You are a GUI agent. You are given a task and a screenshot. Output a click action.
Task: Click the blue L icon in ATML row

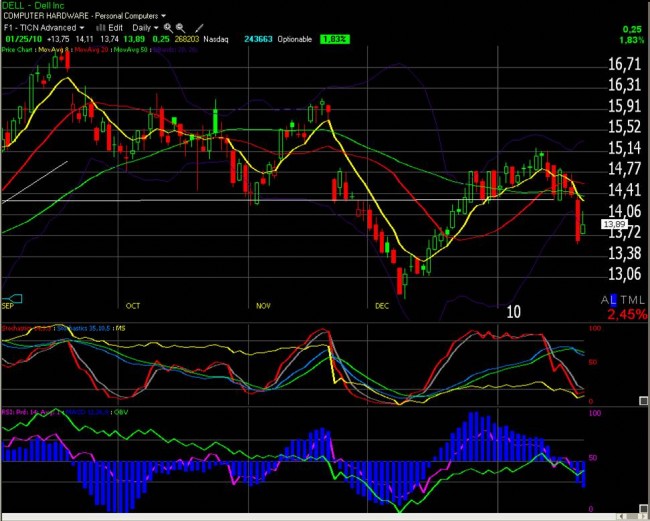[615, 300]
